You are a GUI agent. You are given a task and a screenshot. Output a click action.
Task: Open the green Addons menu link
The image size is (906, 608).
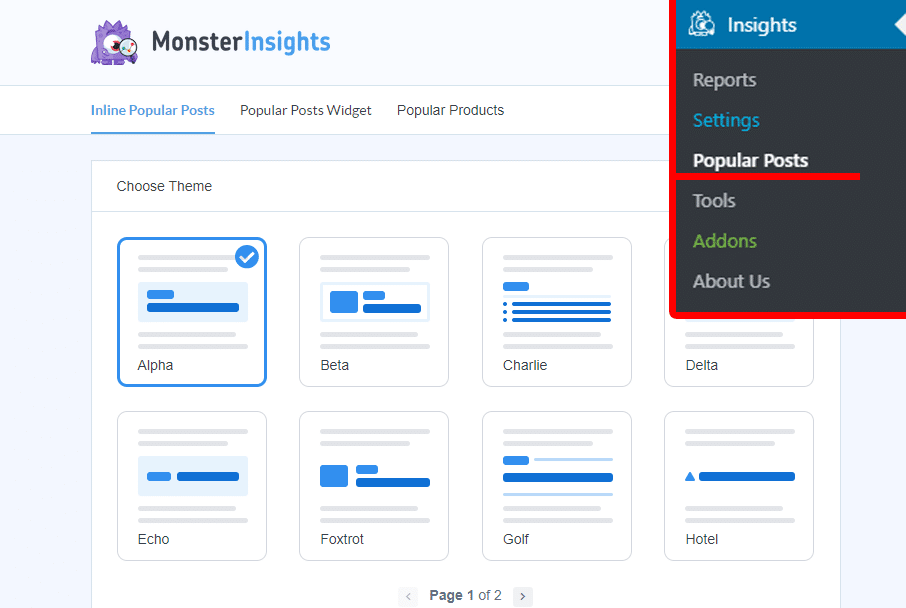pos(724,241)
